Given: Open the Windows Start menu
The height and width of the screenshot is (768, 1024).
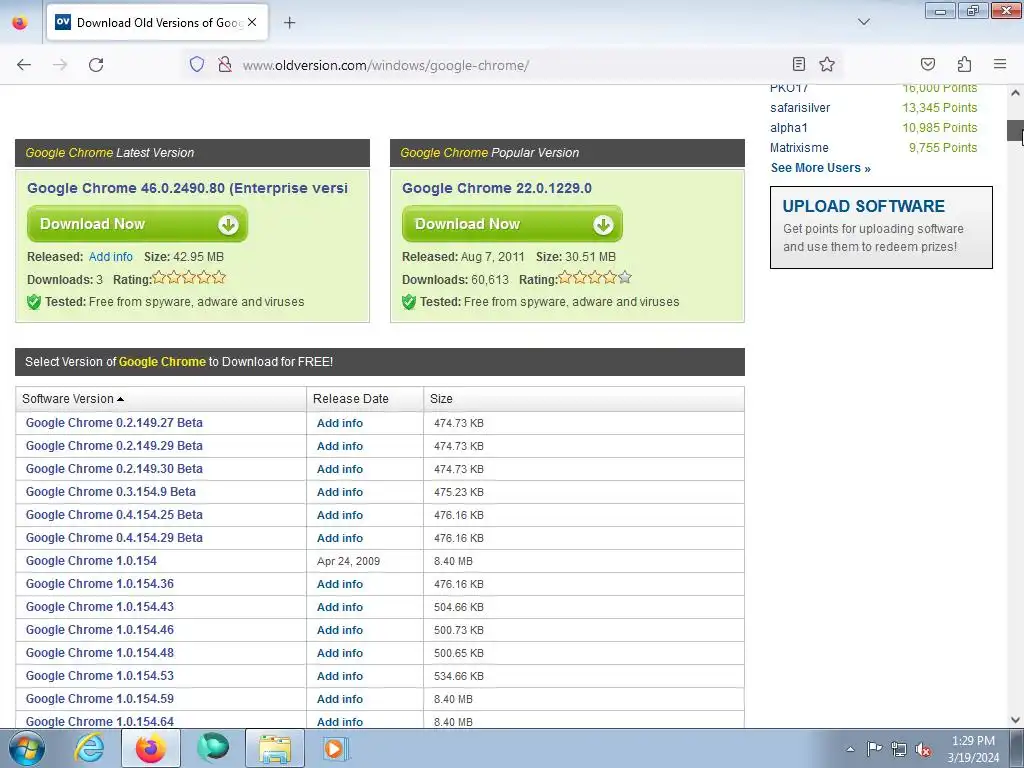Looking at the screenshot, I should coord(26,748).
